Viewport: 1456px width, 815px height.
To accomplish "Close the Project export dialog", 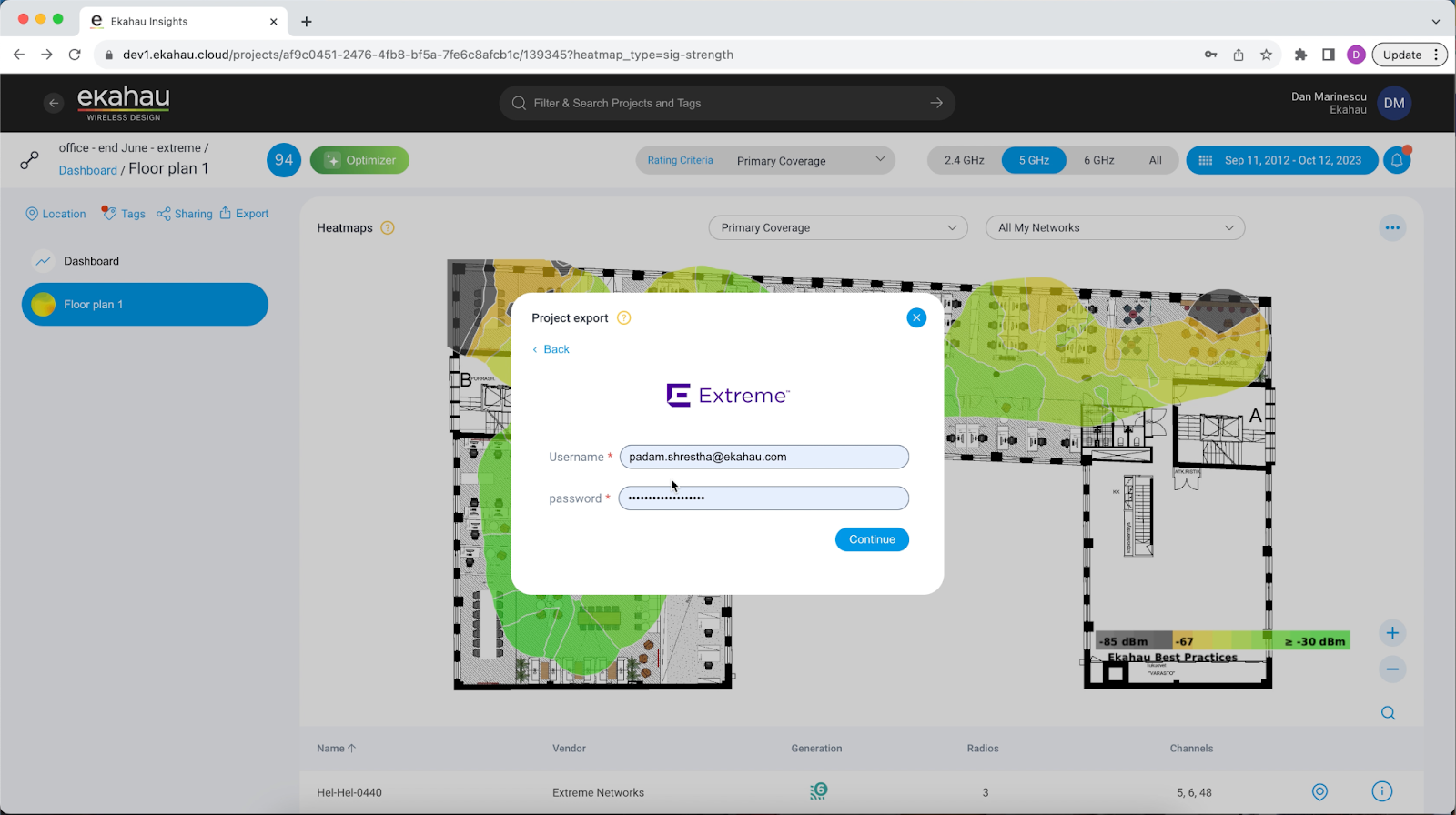I will [x=916, y=317].
